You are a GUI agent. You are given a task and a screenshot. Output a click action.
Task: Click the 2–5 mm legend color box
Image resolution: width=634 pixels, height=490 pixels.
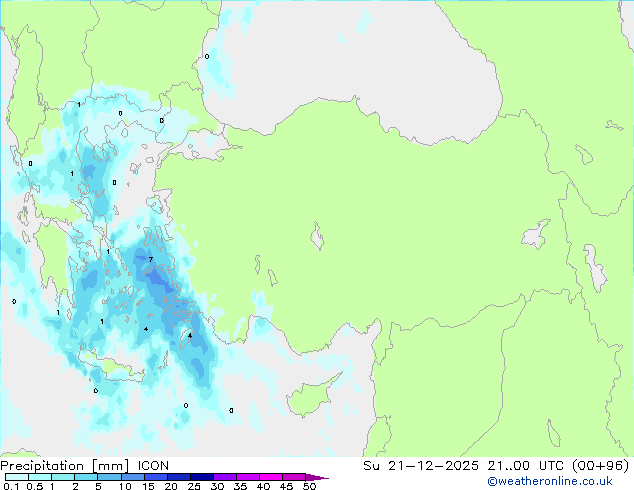86,477
